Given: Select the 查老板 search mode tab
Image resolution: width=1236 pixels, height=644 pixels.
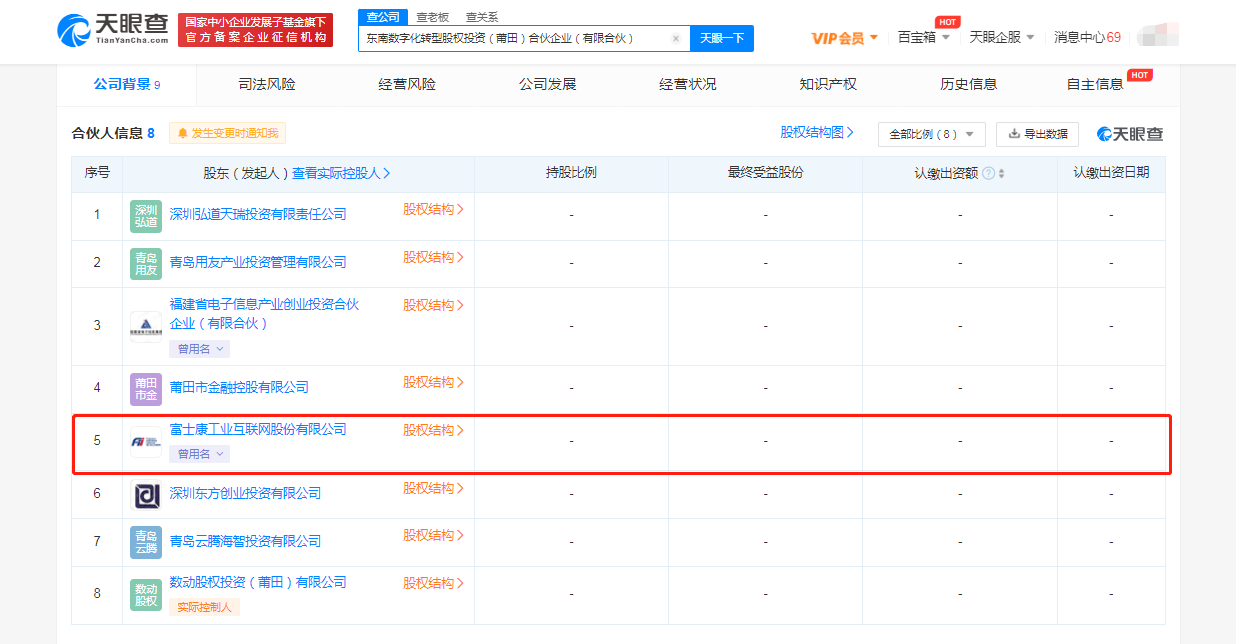Looking at the screenshot, I should point(433,17).
